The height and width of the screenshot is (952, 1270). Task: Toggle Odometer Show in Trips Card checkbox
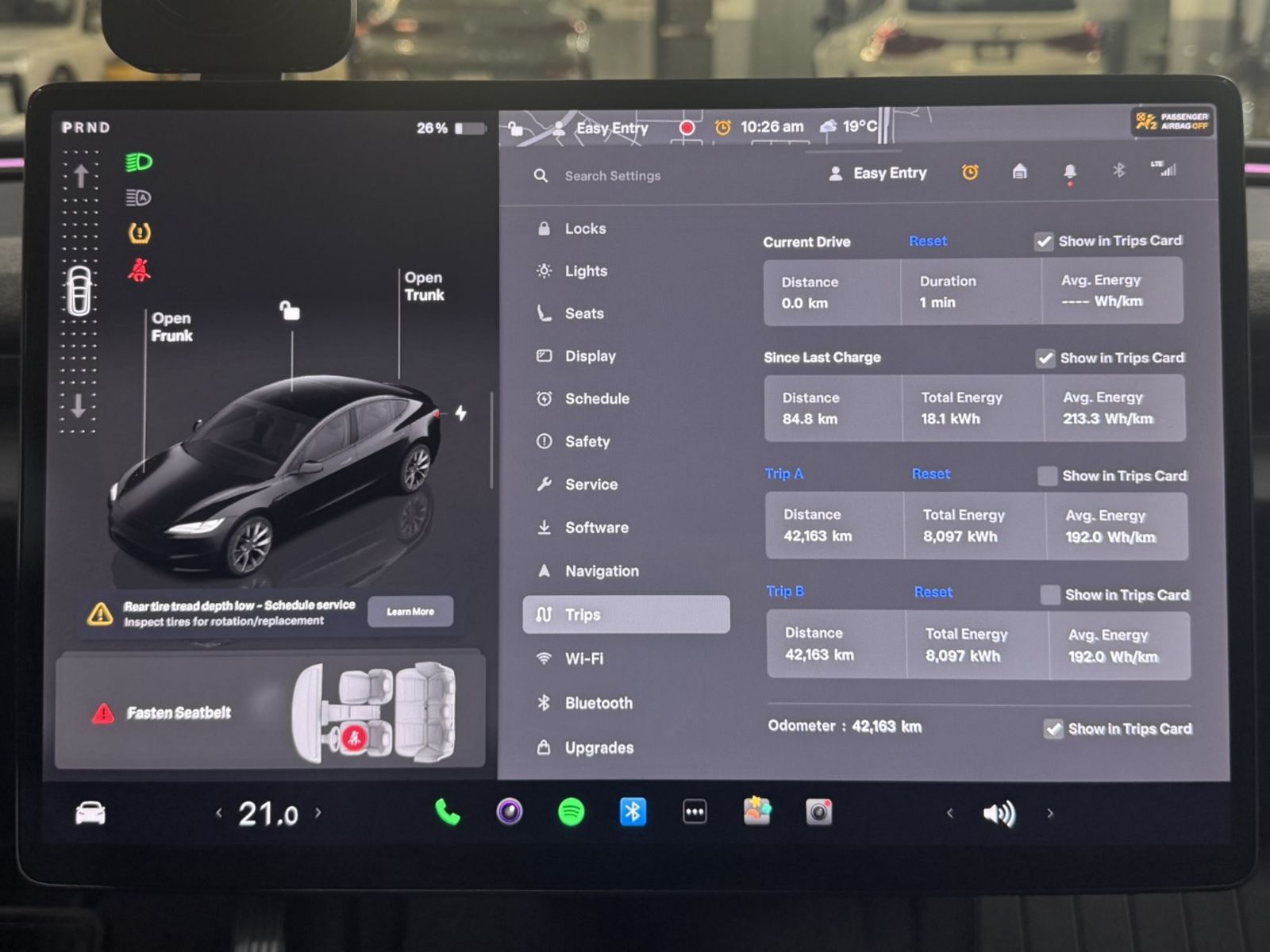click(x=1053, y=729)
